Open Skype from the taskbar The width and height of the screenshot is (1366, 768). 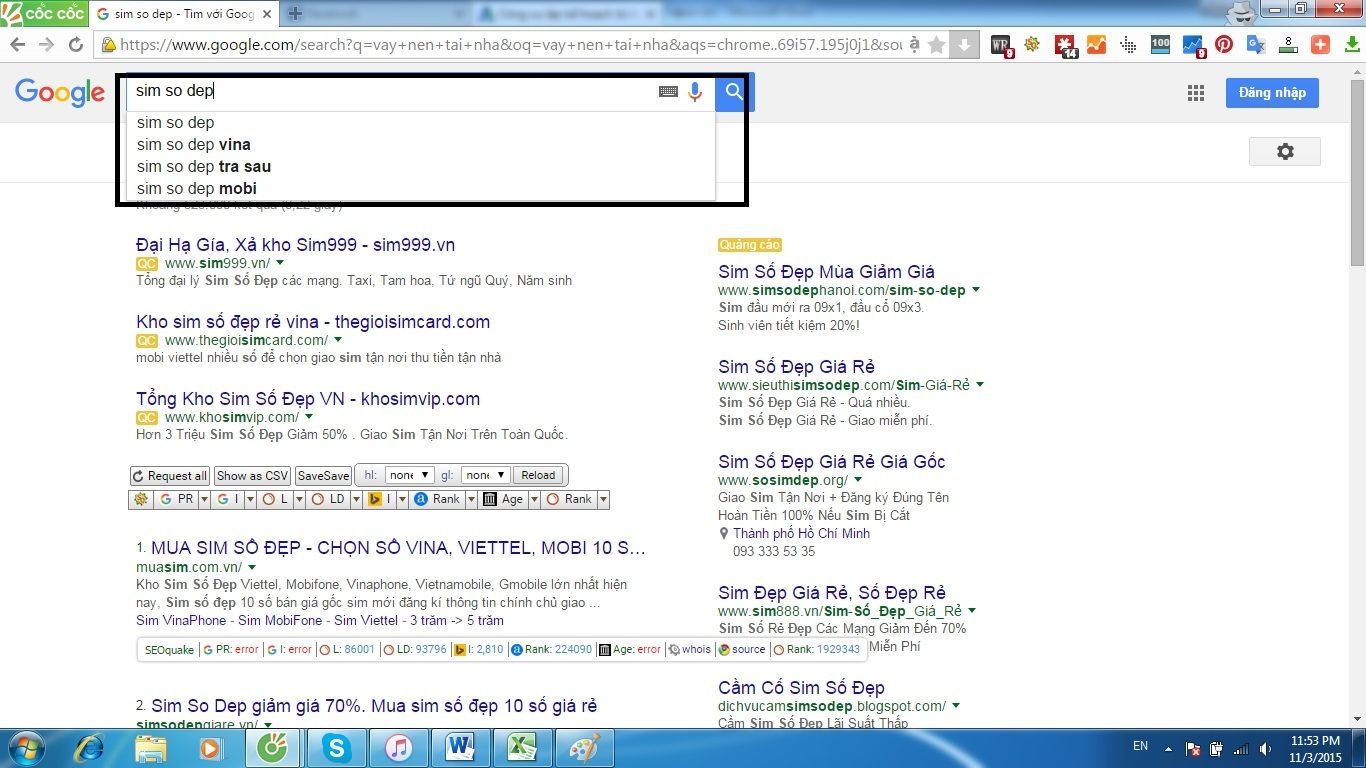pyautogui.click(x=337, y=747)
